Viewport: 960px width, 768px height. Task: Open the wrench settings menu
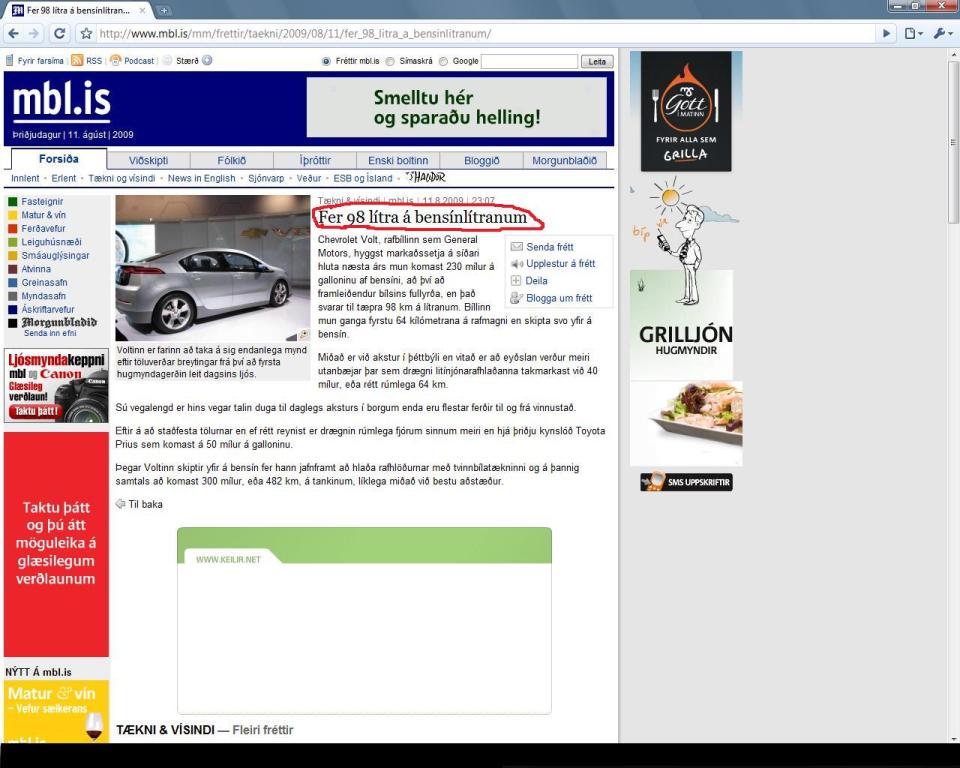pos(942,34)
